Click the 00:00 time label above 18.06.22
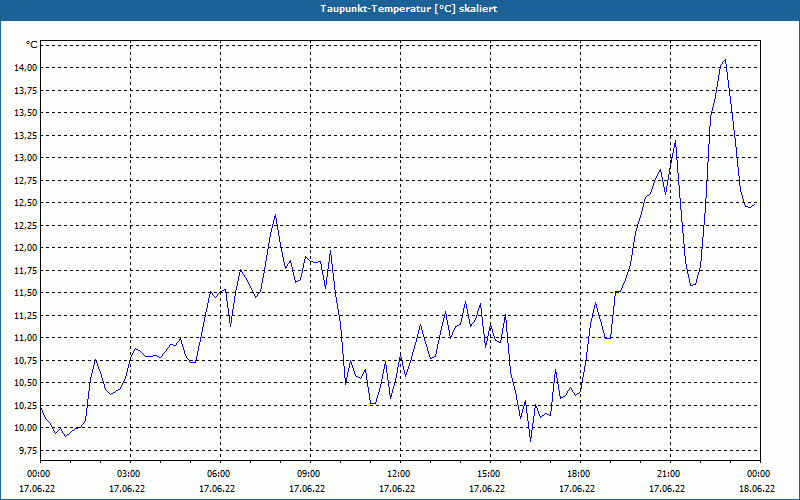Screen dimensions: 800x500 [760, 474]
